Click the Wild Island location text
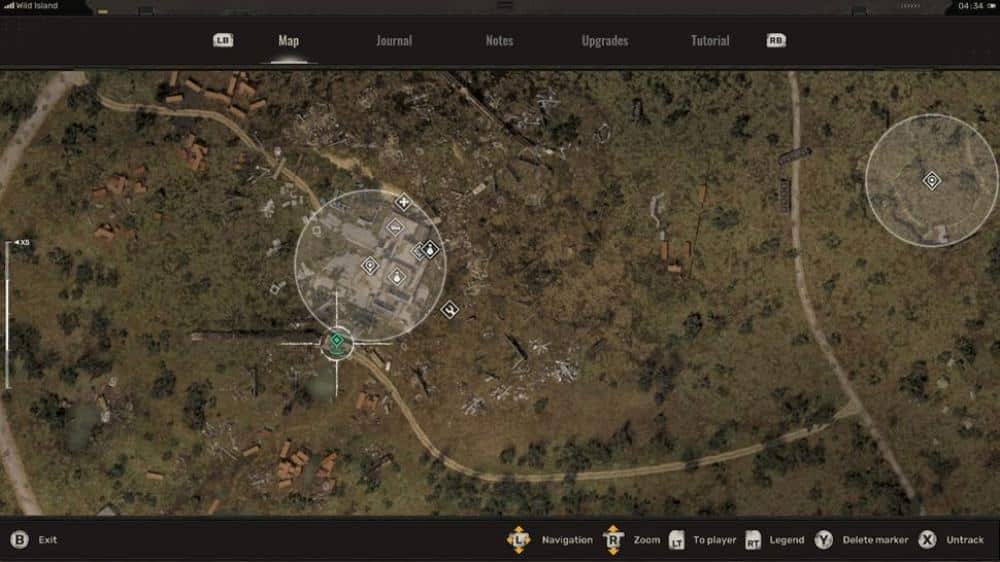The width and height of the screenshot is (1000, 562). coord(37,5)
